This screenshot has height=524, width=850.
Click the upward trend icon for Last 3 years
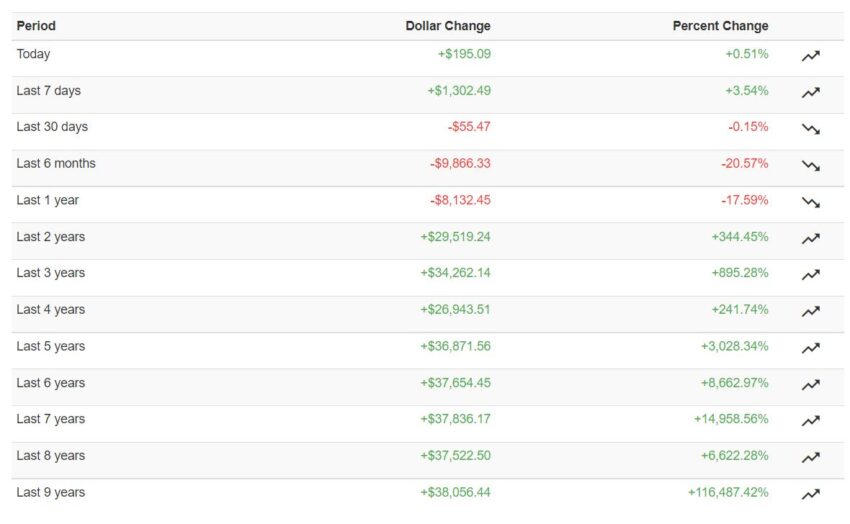coord(810,275)
